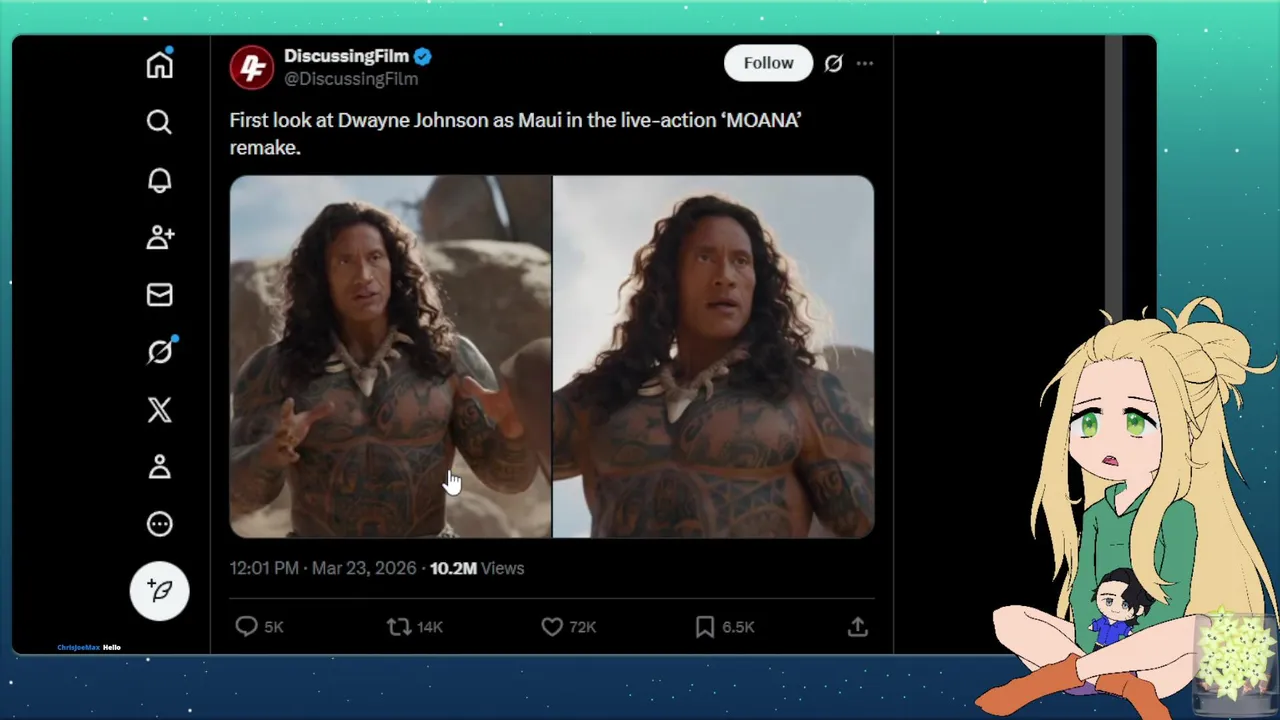
Task: Open the Profile person icon
Action: 159,467
